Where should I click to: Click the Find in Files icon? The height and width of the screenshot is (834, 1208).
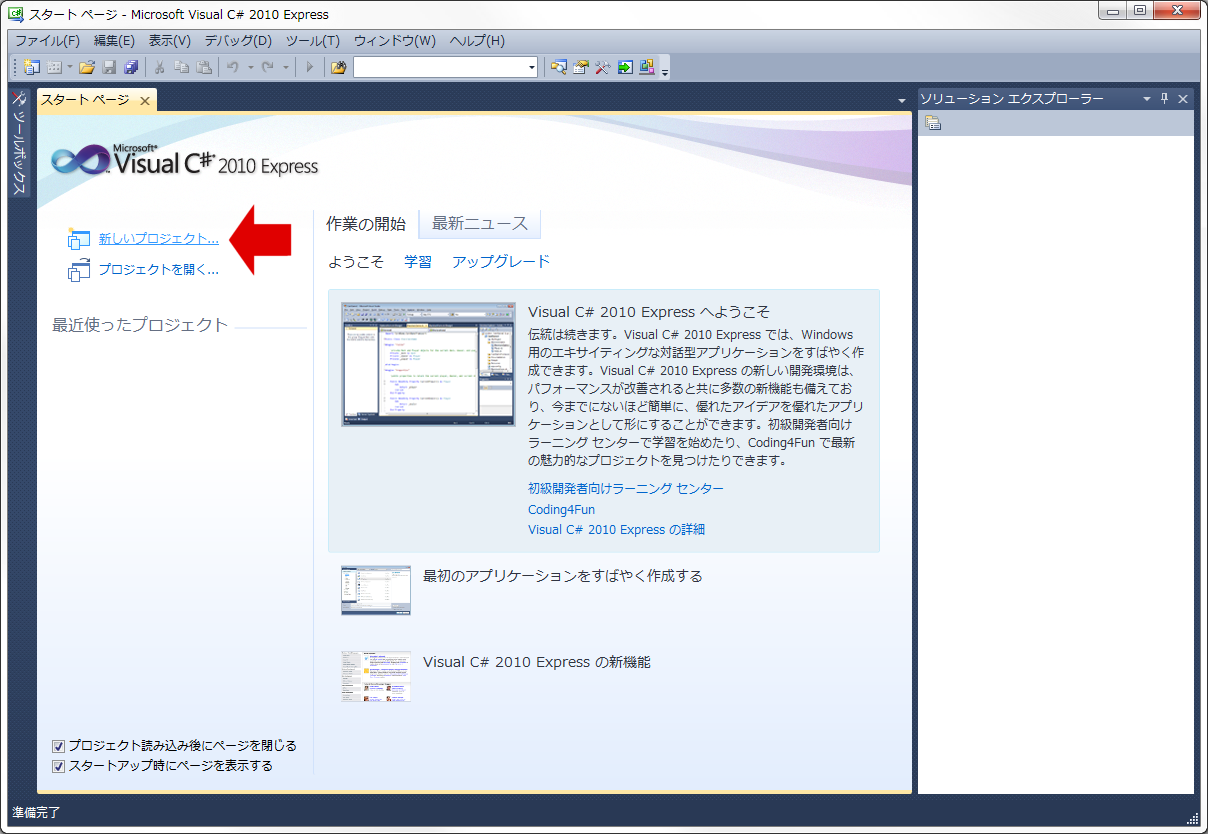click(338, 67)
